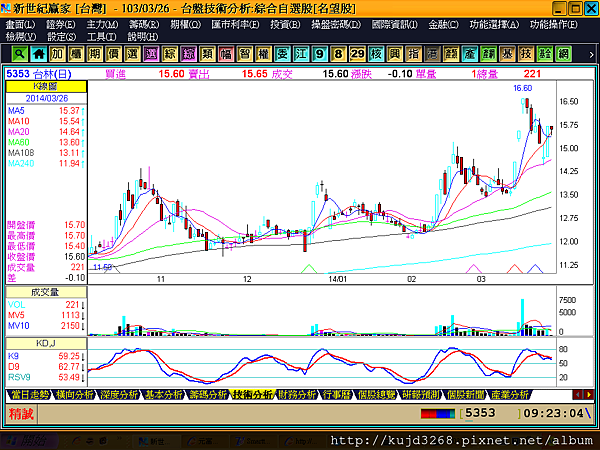This screenshot has width=600, height=450.
Task: Open the 金融(C) menu
Action: pyautogui.click(x=443, y=24)
